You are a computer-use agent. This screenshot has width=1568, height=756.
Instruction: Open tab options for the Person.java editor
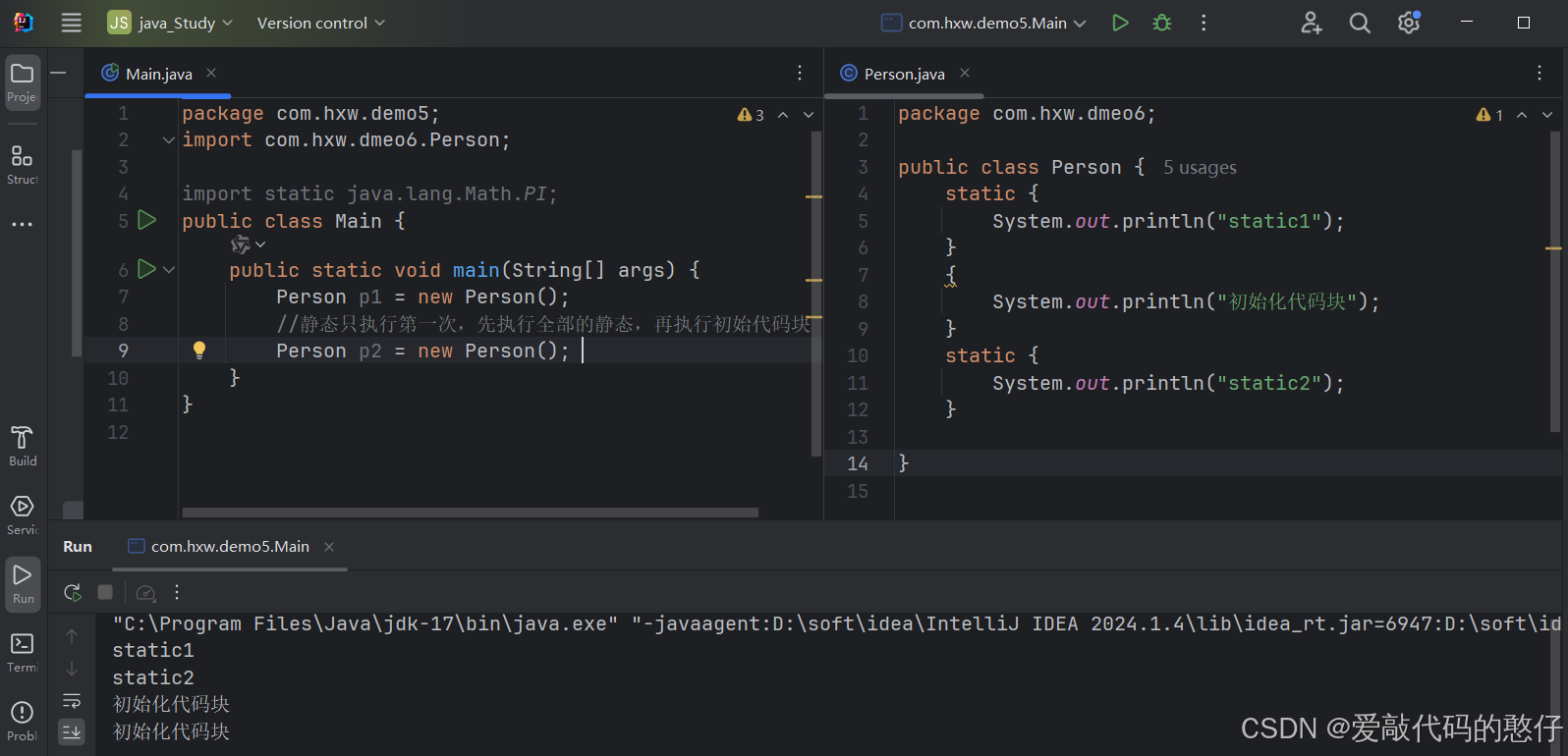coord(1540,73)
